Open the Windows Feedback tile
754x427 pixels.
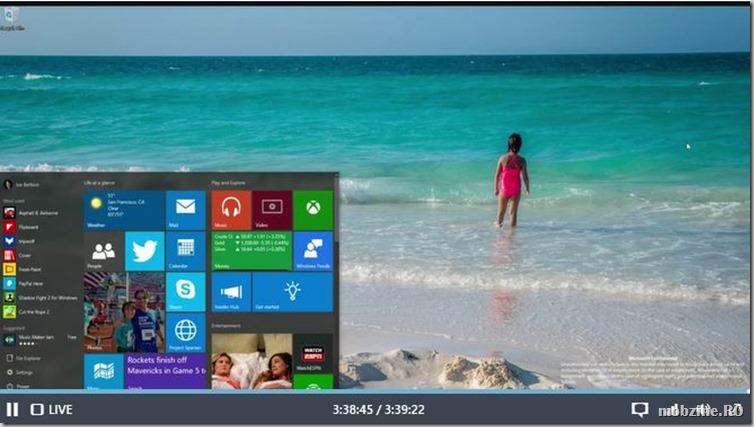tap(313, 251)
